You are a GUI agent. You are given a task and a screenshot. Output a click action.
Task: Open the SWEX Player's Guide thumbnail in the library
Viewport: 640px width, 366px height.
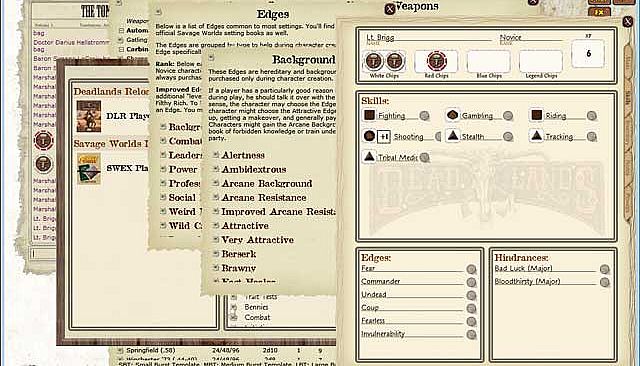pyautogui.click(x=89, y=169)
